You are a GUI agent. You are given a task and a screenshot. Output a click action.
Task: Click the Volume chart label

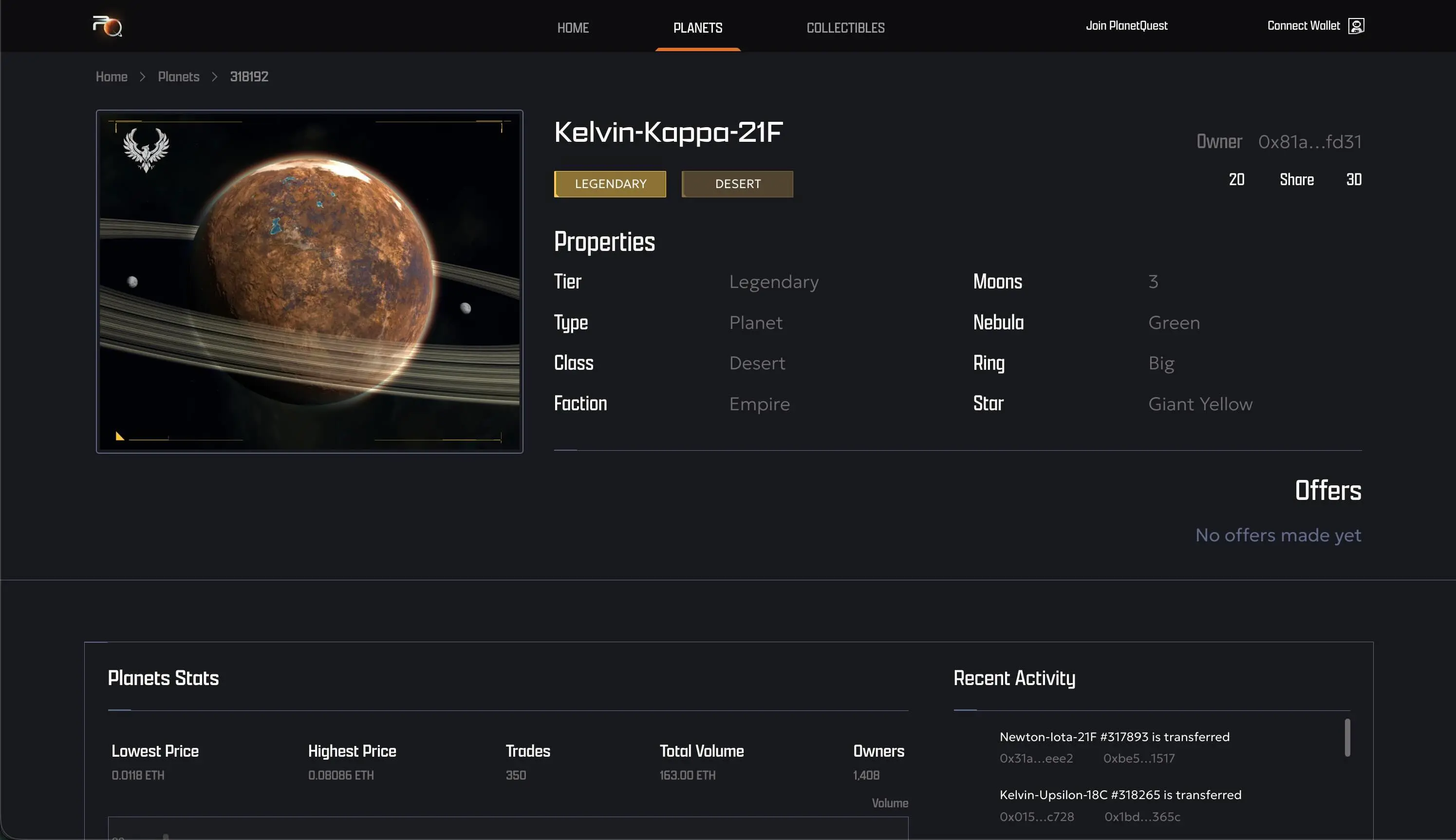[889, 803]
